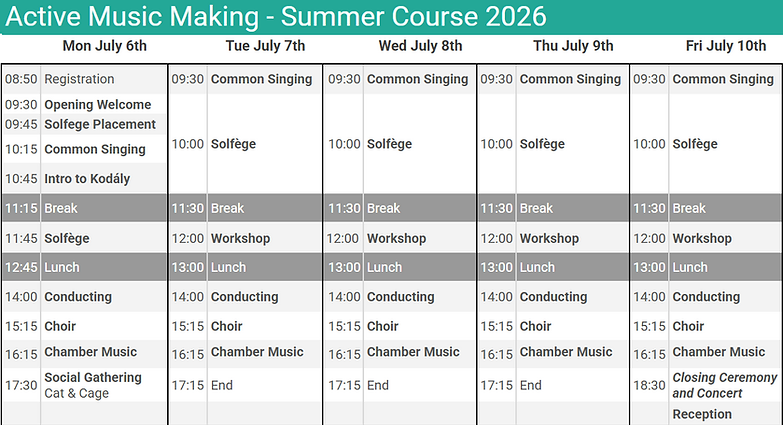The width and height of the screenshot is (783, 425).
Task: Select the Fri July 10th column header
Action: click(726, 46)
